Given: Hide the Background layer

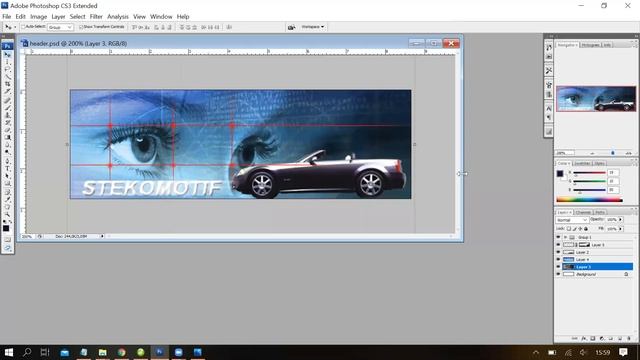Looking at the screenshot, I should tap(558, 274).
